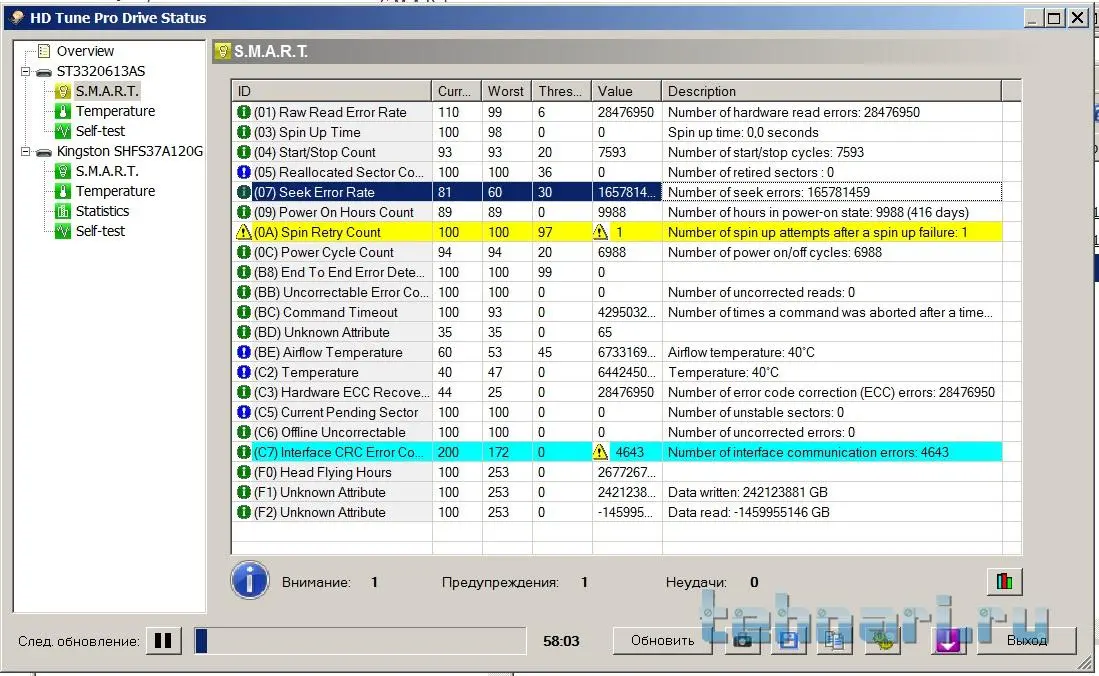Viewport: 1099px width, 676px height.
Task: Select (C3) Hardware ECC Recovered row
Action: click(x=617, y=392)
